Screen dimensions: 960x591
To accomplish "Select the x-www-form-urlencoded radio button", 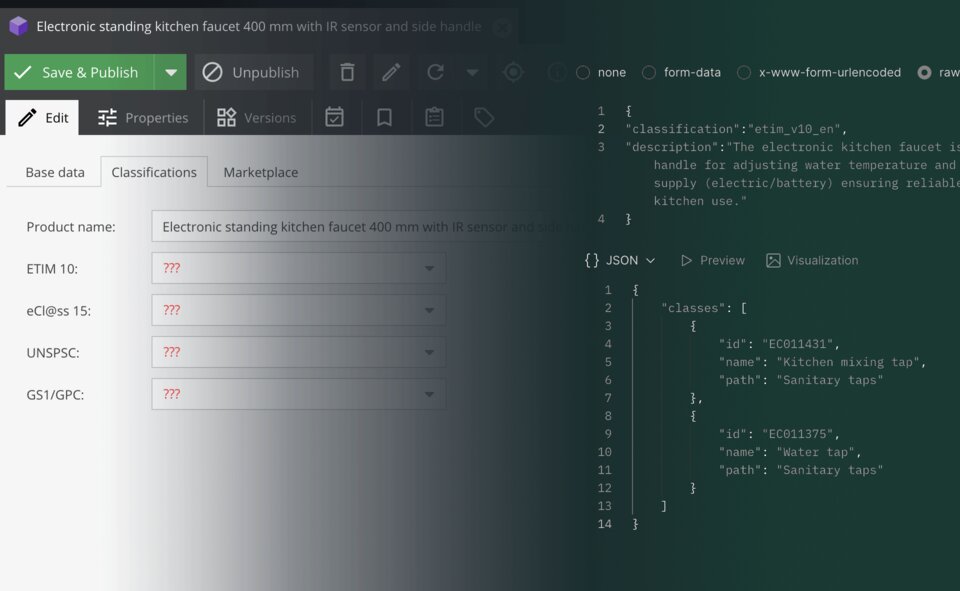I will tap(744, 72).
